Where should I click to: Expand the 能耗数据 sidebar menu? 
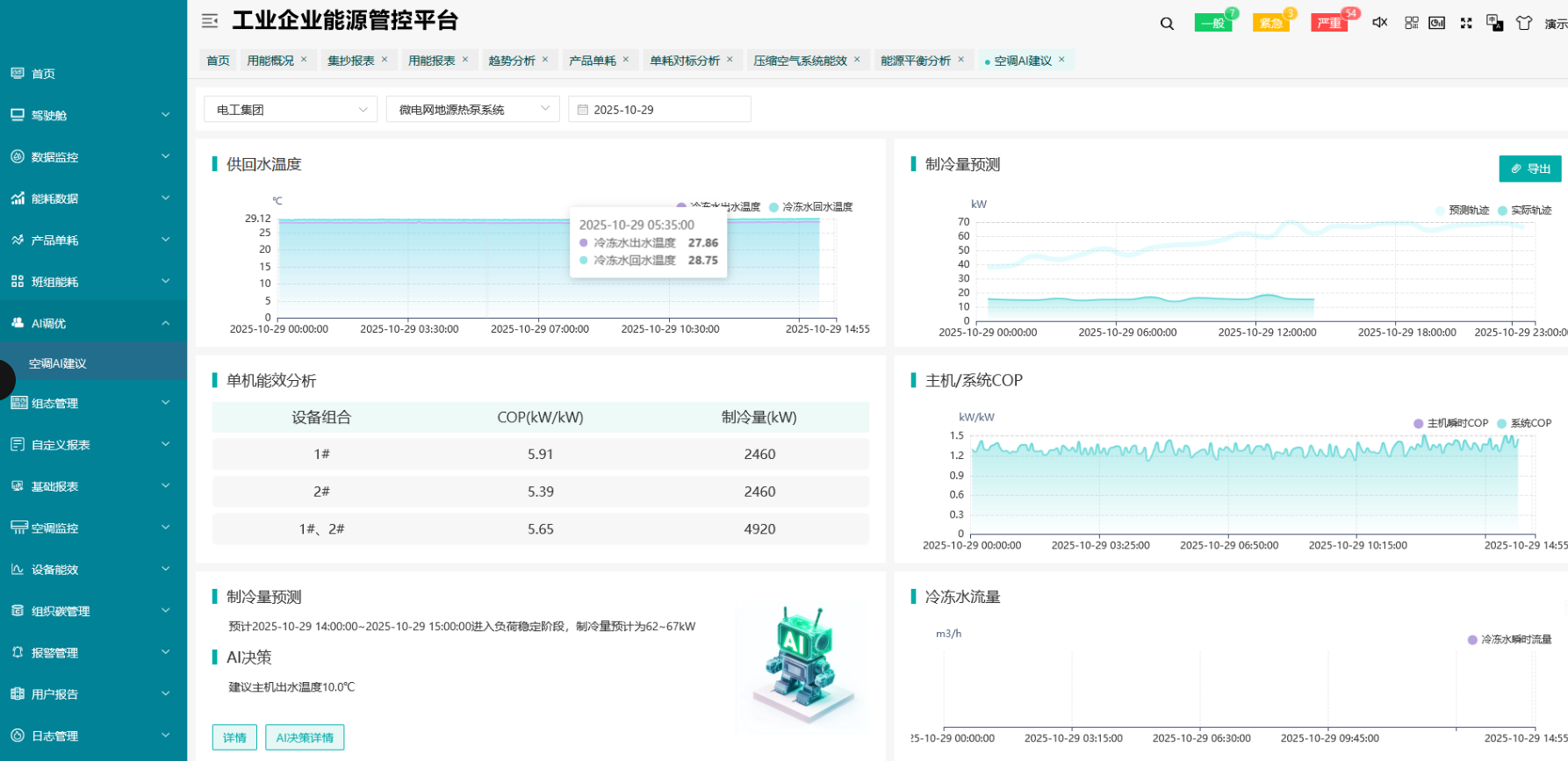tap(93, 198)
